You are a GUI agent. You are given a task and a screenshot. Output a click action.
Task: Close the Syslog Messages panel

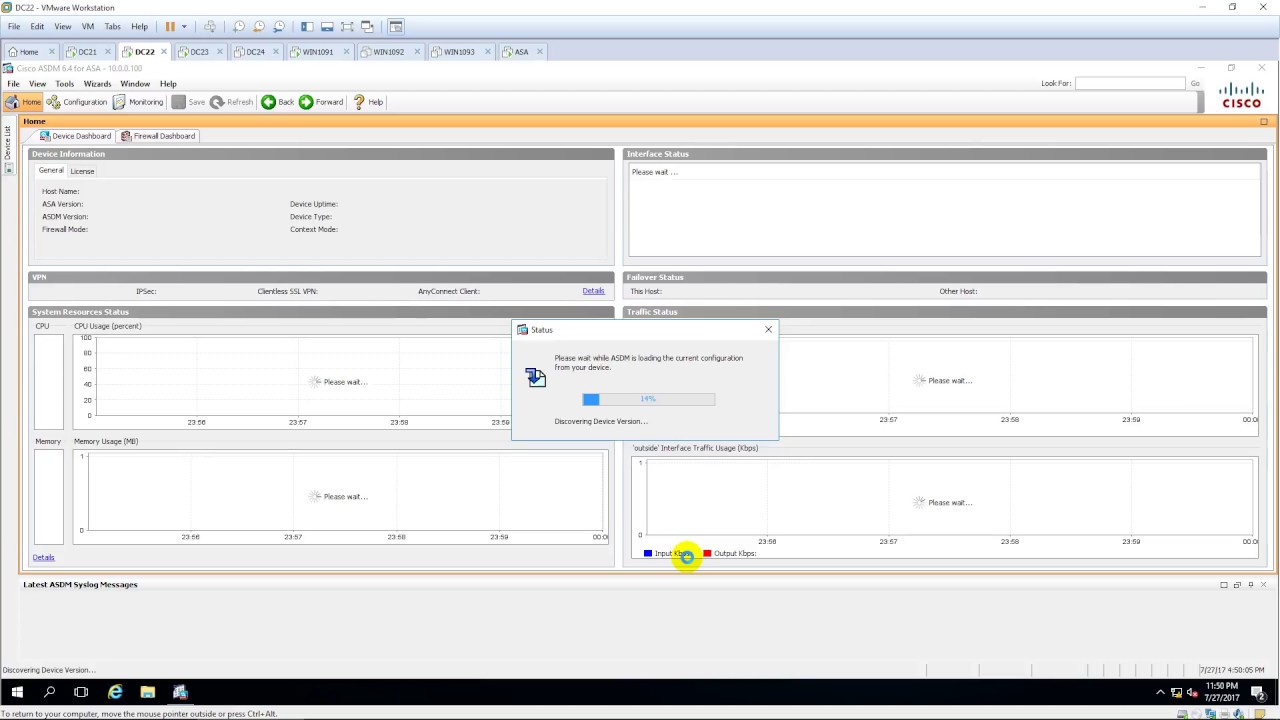1263,585
